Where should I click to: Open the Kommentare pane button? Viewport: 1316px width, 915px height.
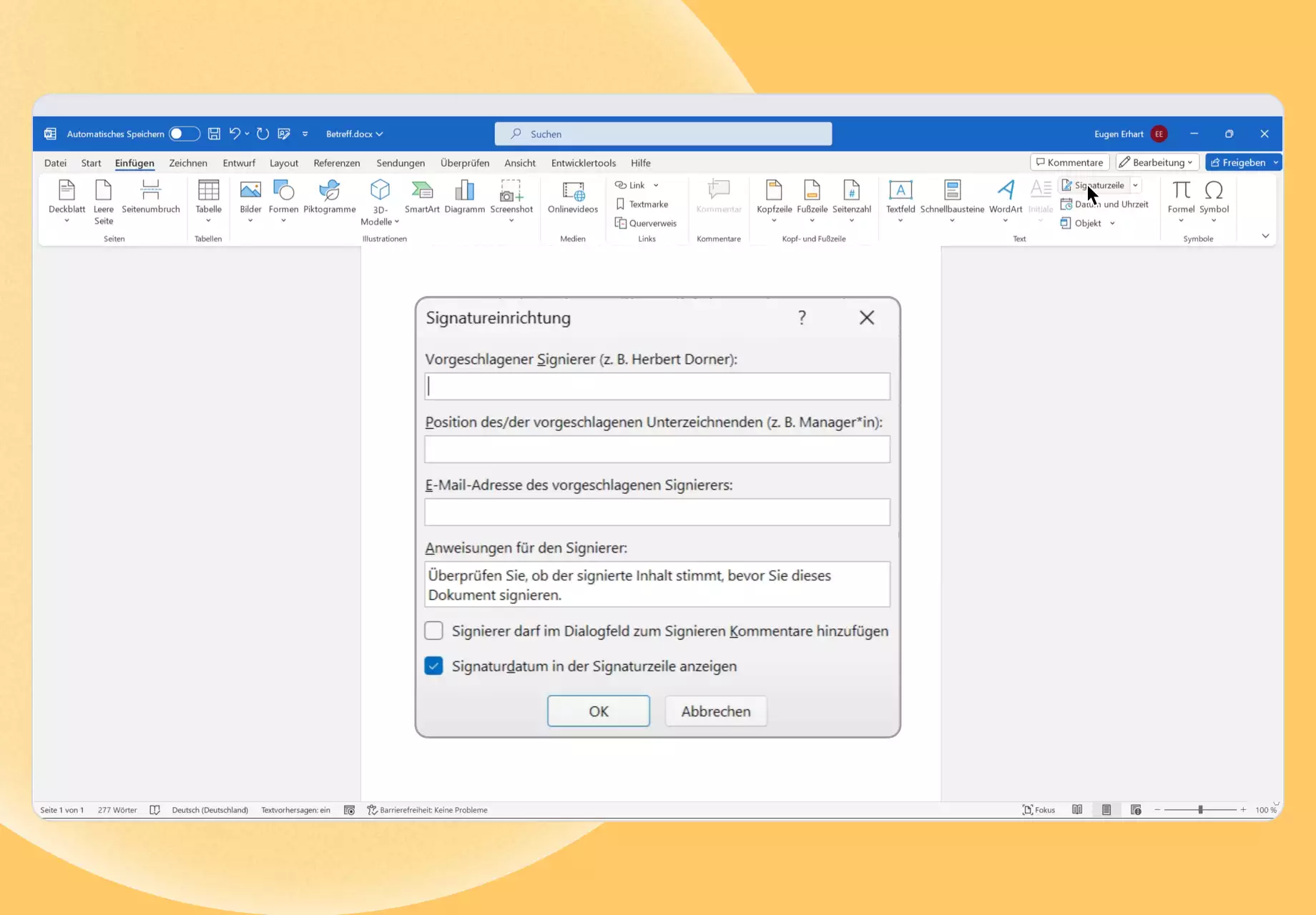coord(1070,162)
